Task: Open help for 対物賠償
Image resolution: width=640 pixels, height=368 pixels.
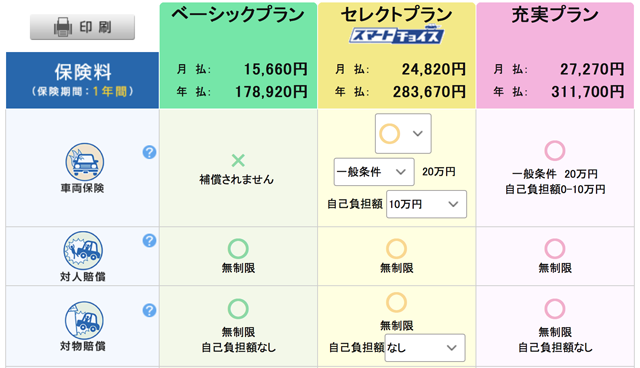Action: [x=149, y=310]
